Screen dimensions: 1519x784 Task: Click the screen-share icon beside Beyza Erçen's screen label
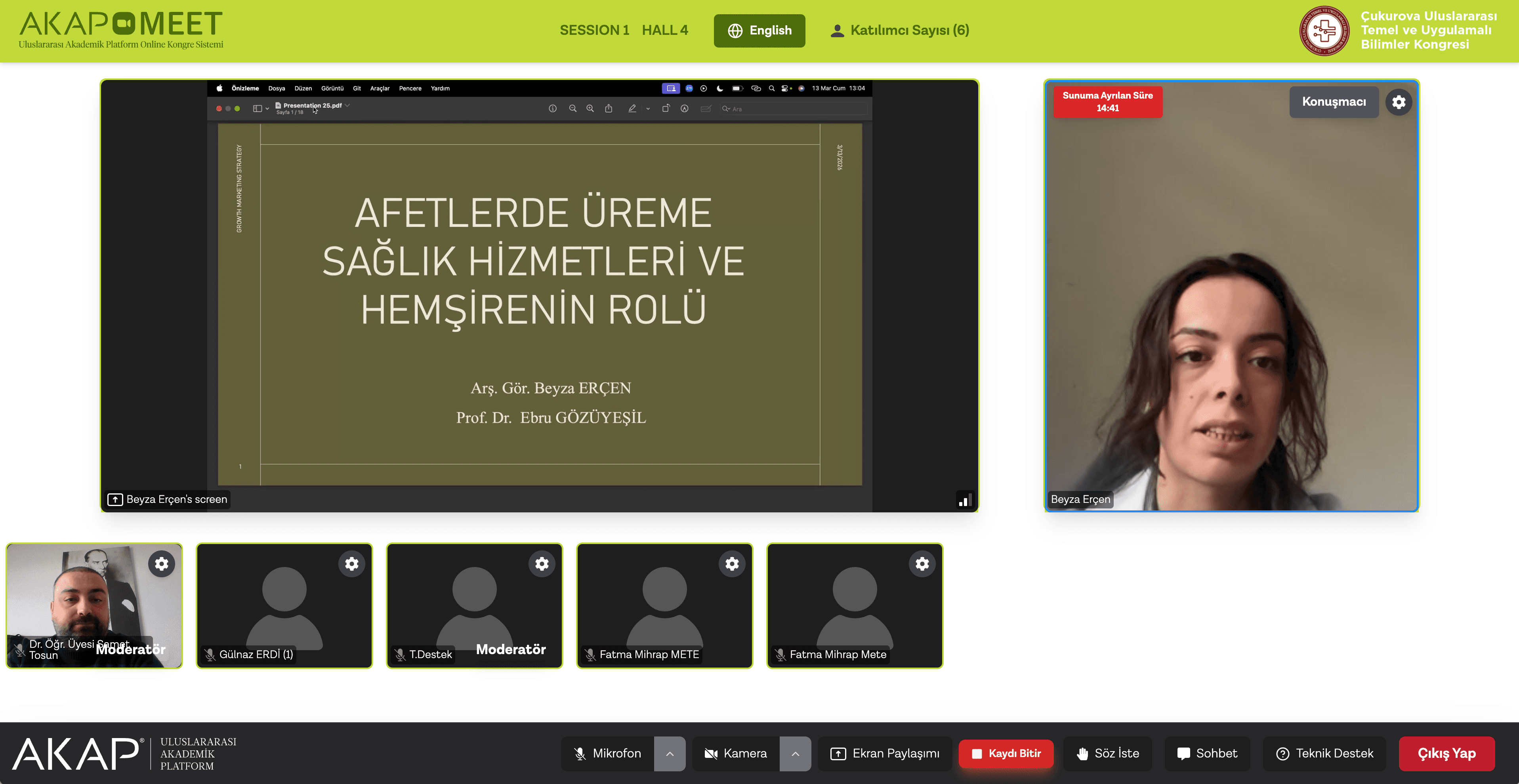click(x=115, y=500)
